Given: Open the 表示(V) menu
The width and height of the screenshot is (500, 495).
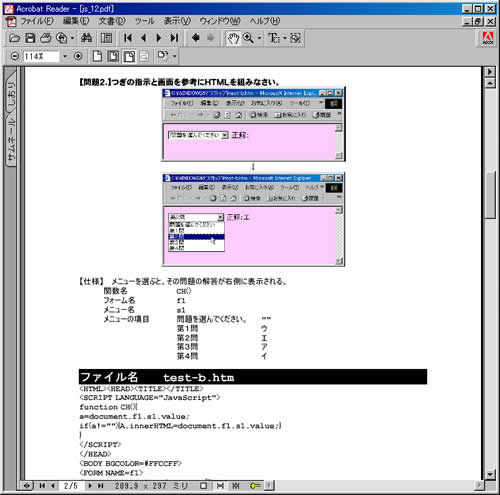Looking at the screenshot, I should (x=177, y=21).
